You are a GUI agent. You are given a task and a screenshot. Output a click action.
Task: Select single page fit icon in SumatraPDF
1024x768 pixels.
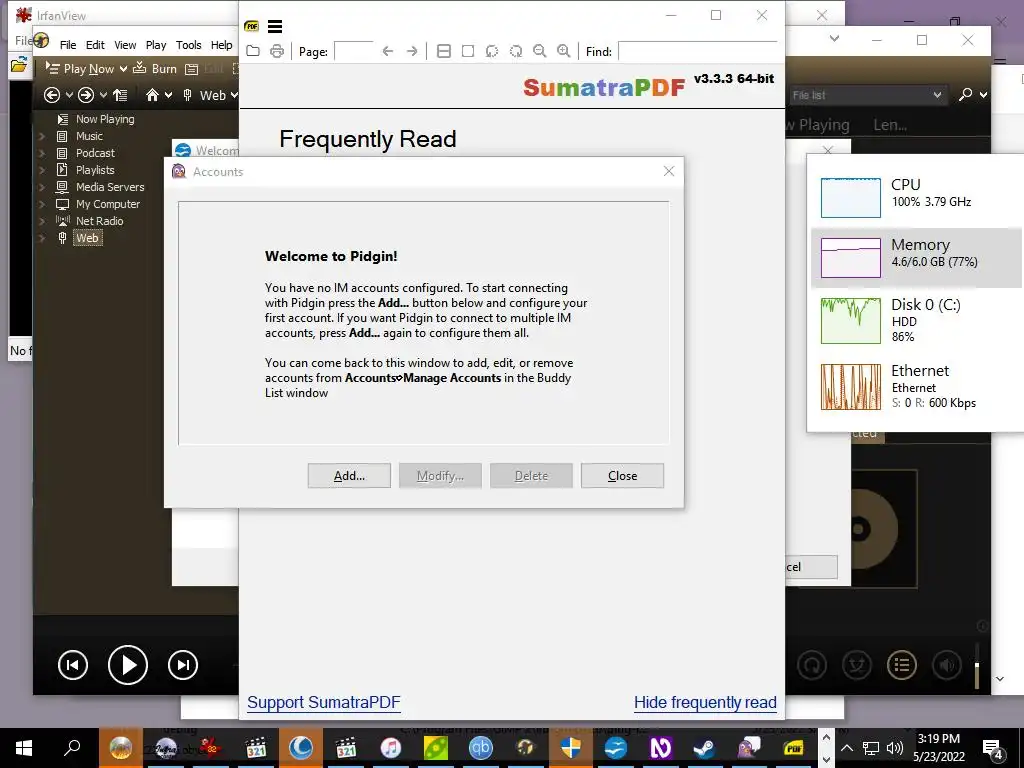pyautogui.click(x=468, y=51)
